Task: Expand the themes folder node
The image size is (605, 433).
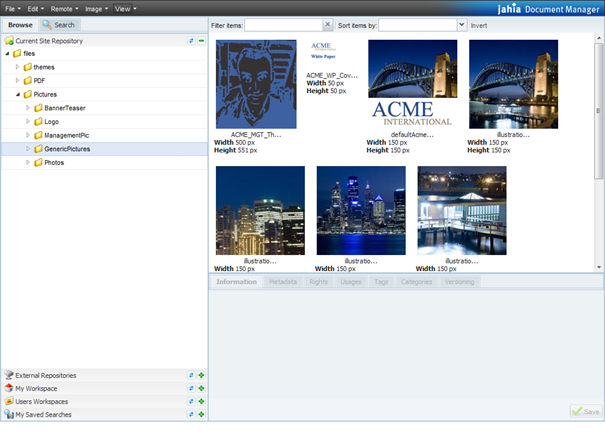Action: 17,67
